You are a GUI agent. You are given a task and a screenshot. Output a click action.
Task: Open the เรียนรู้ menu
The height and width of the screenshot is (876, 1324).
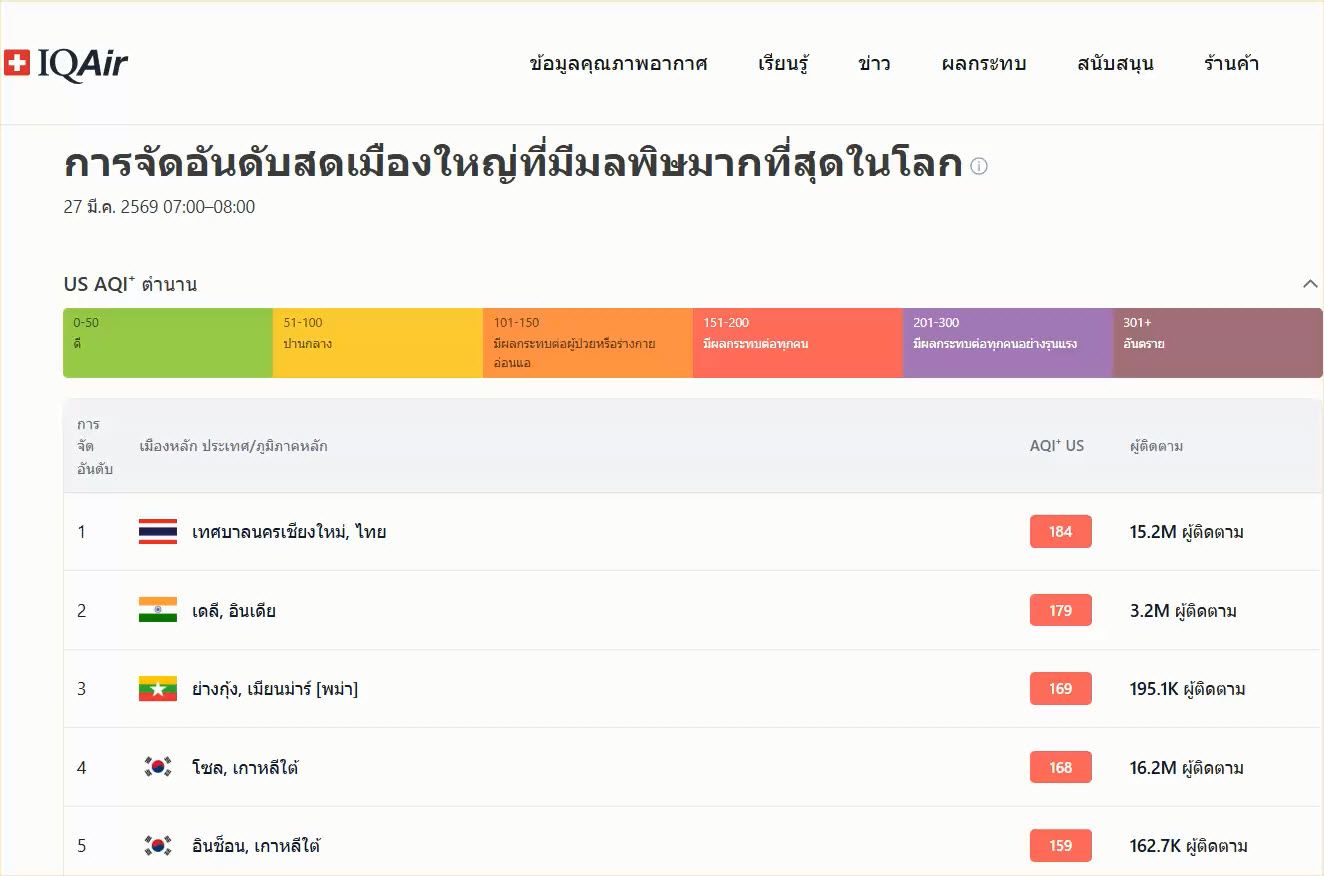click(783, 64)
